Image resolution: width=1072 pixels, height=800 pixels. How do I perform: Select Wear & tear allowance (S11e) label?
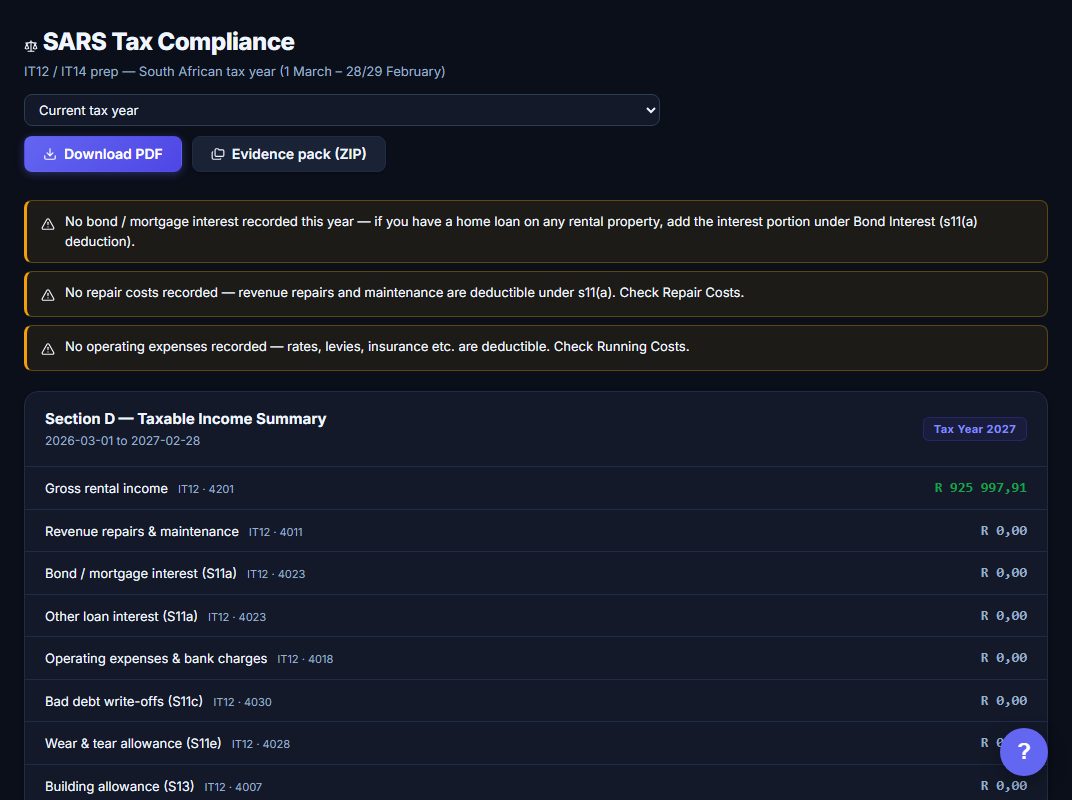133,743
